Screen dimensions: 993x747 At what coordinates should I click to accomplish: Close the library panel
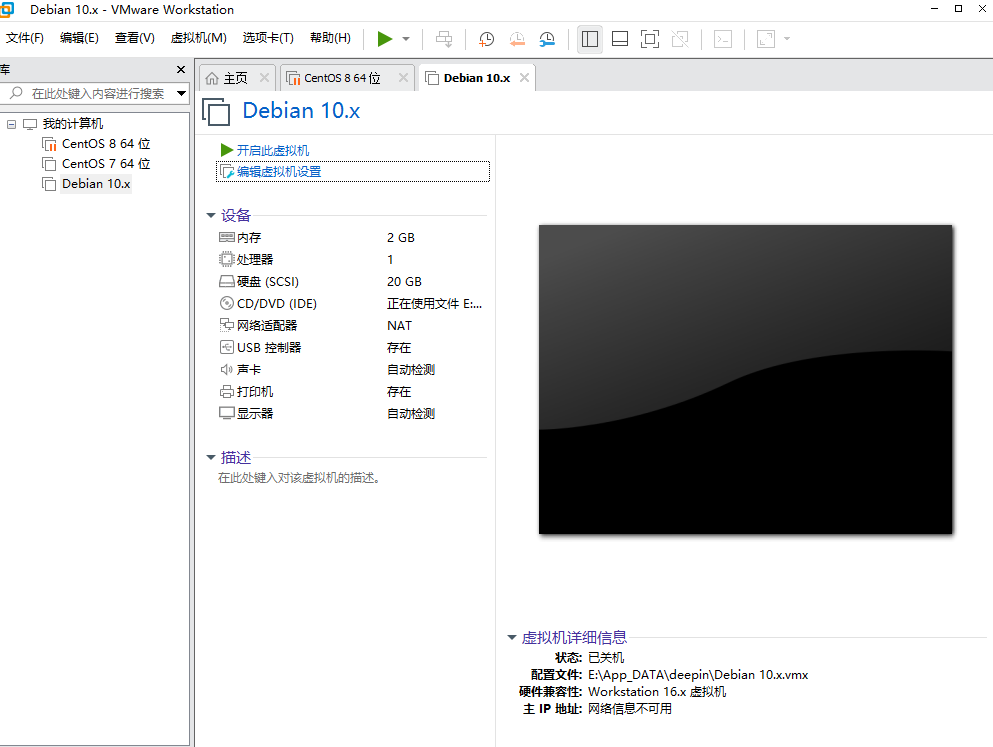point(181,70)
